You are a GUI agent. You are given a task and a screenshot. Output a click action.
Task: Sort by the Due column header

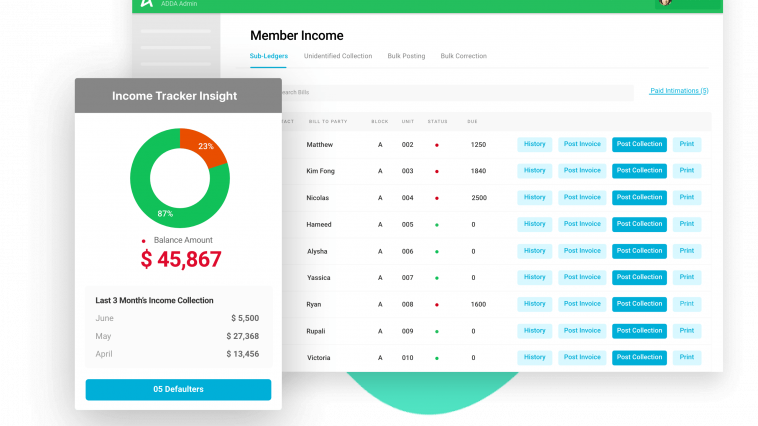[x=472, y=122]
